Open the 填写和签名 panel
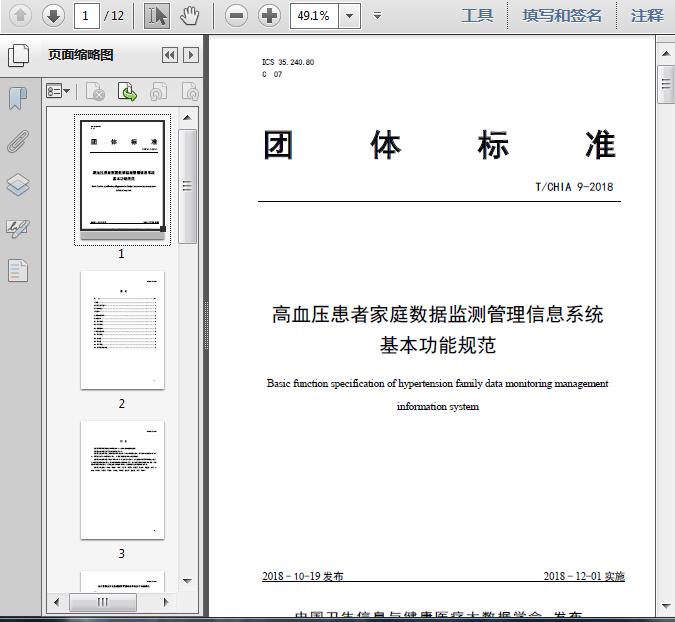Screen dimensions: 675x622 pos(562,16)
